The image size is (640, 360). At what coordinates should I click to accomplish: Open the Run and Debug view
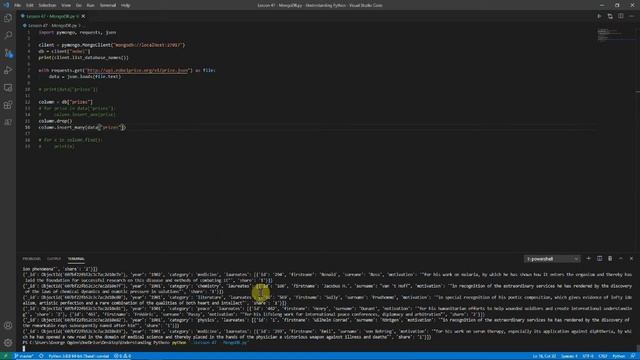click(8, 70)
